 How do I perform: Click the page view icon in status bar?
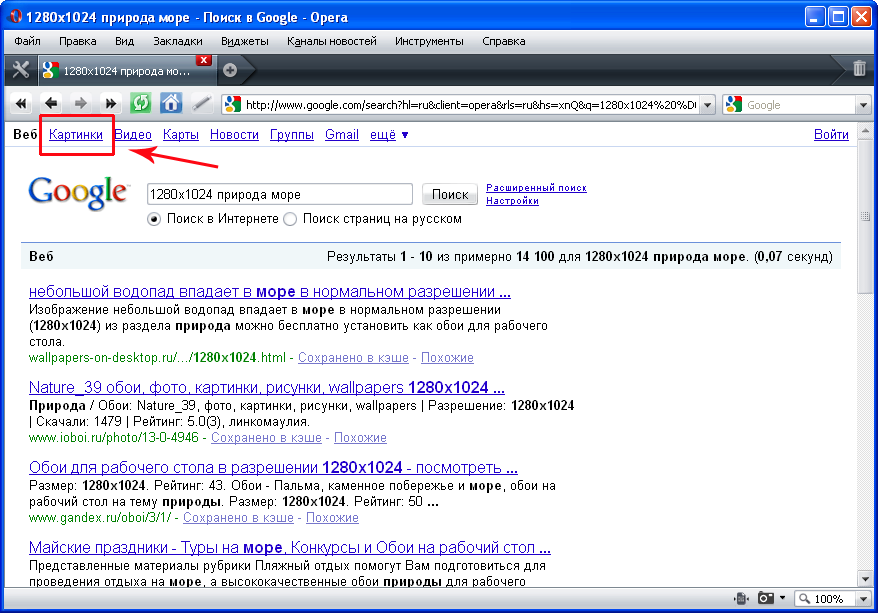point(741,598)
